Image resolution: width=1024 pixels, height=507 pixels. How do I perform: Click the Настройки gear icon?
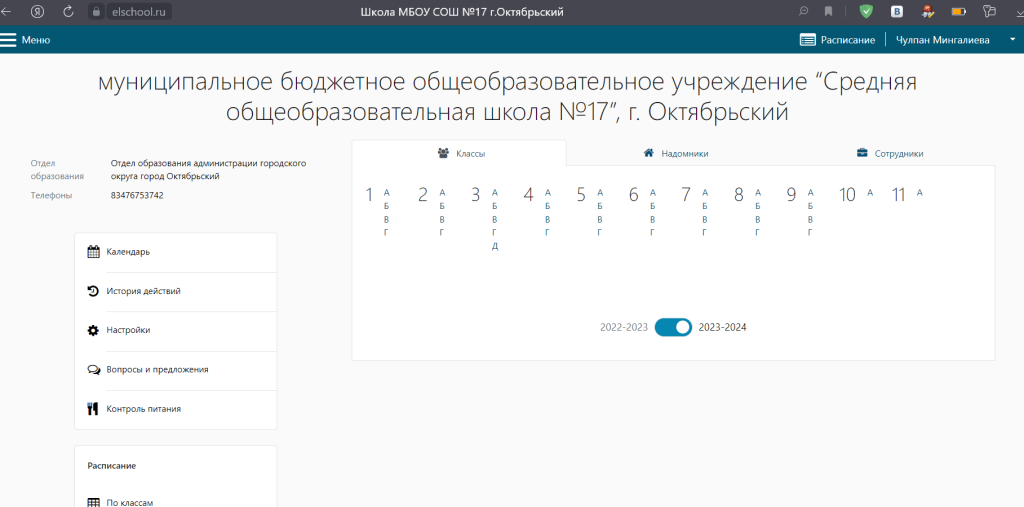(x=93, y=331)
